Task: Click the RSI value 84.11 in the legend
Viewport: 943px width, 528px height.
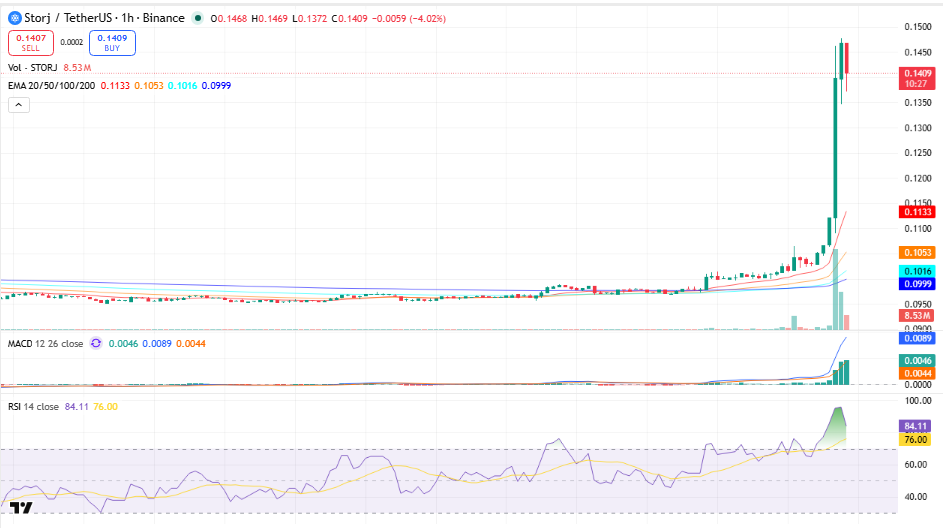Action: click(x=76, y=407)
